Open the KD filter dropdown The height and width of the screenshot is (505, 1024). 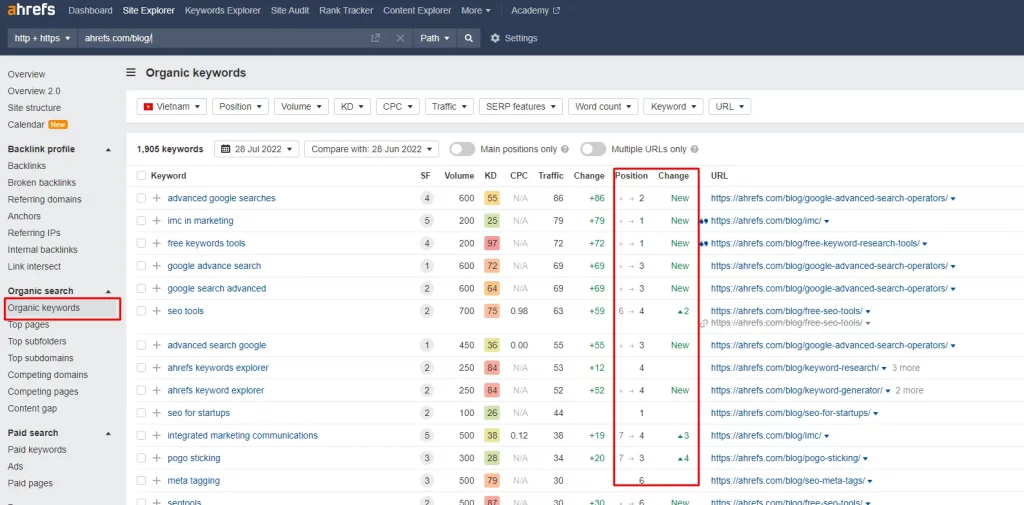click(x=353, y=106)
